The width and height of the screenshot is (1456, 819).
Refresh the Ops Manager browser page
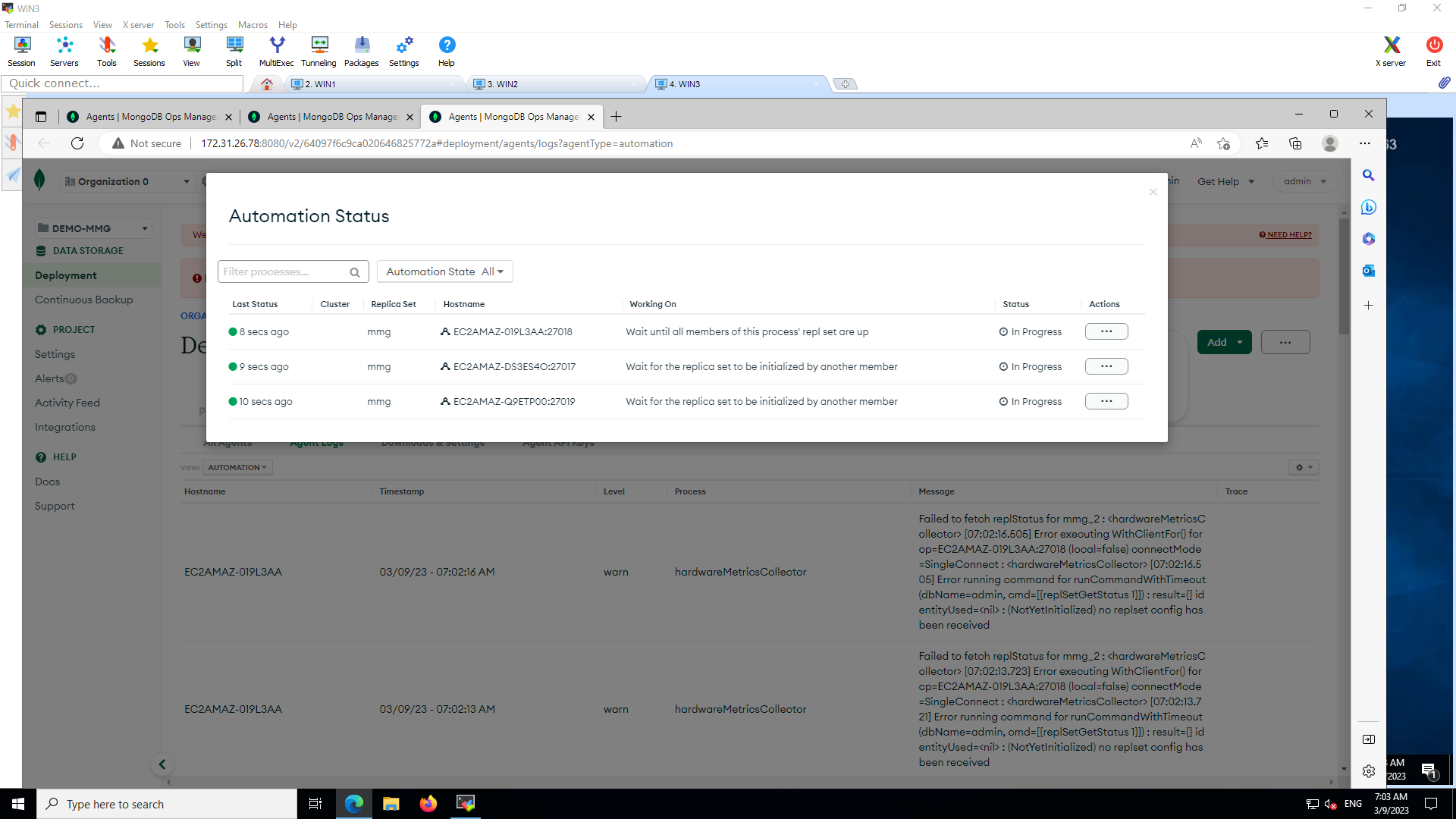(77, 143)
